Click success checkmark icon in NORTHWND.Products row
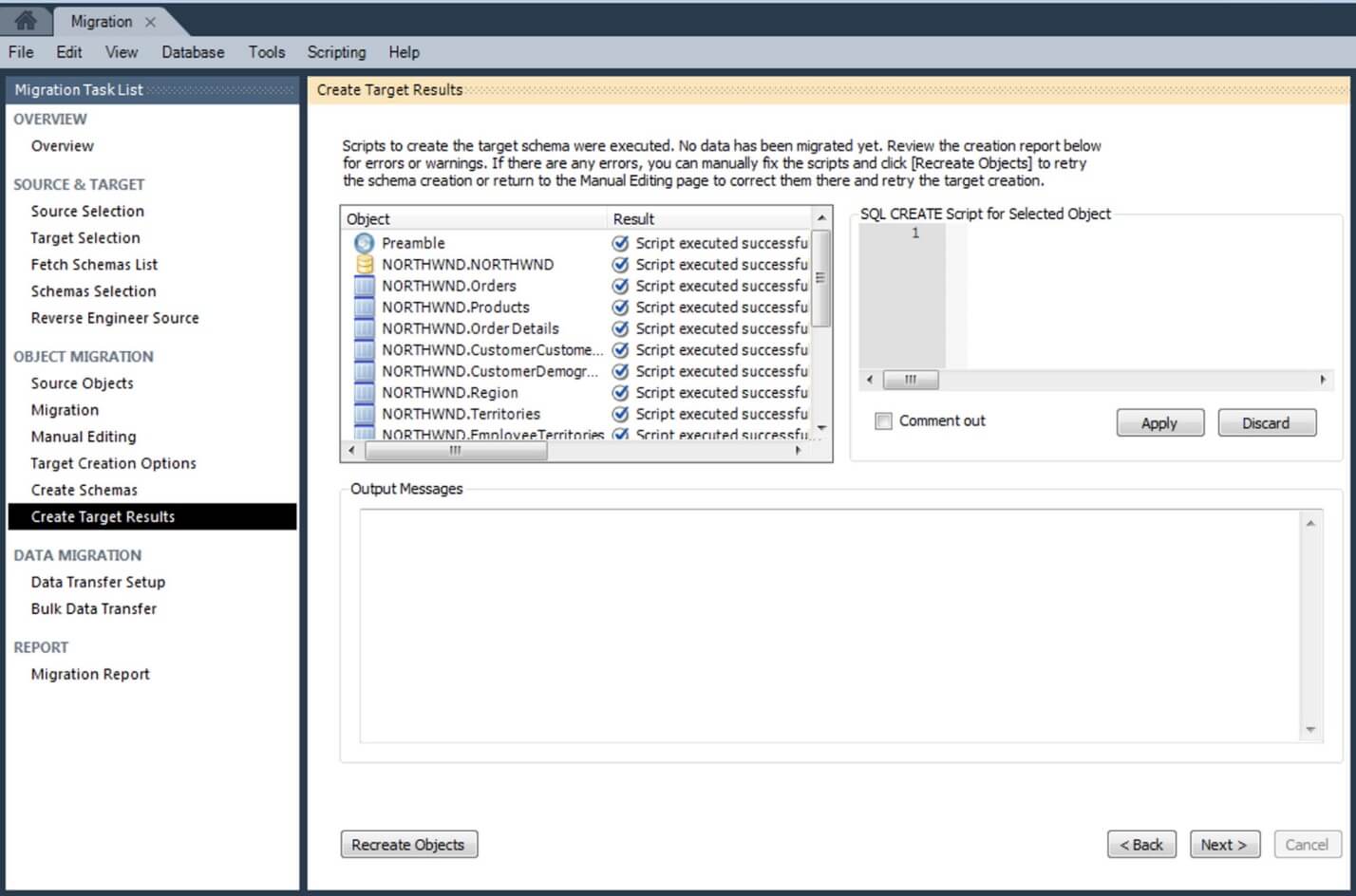Image resolution: width=1356 pixels, height=896 pixels. [620, 307]
